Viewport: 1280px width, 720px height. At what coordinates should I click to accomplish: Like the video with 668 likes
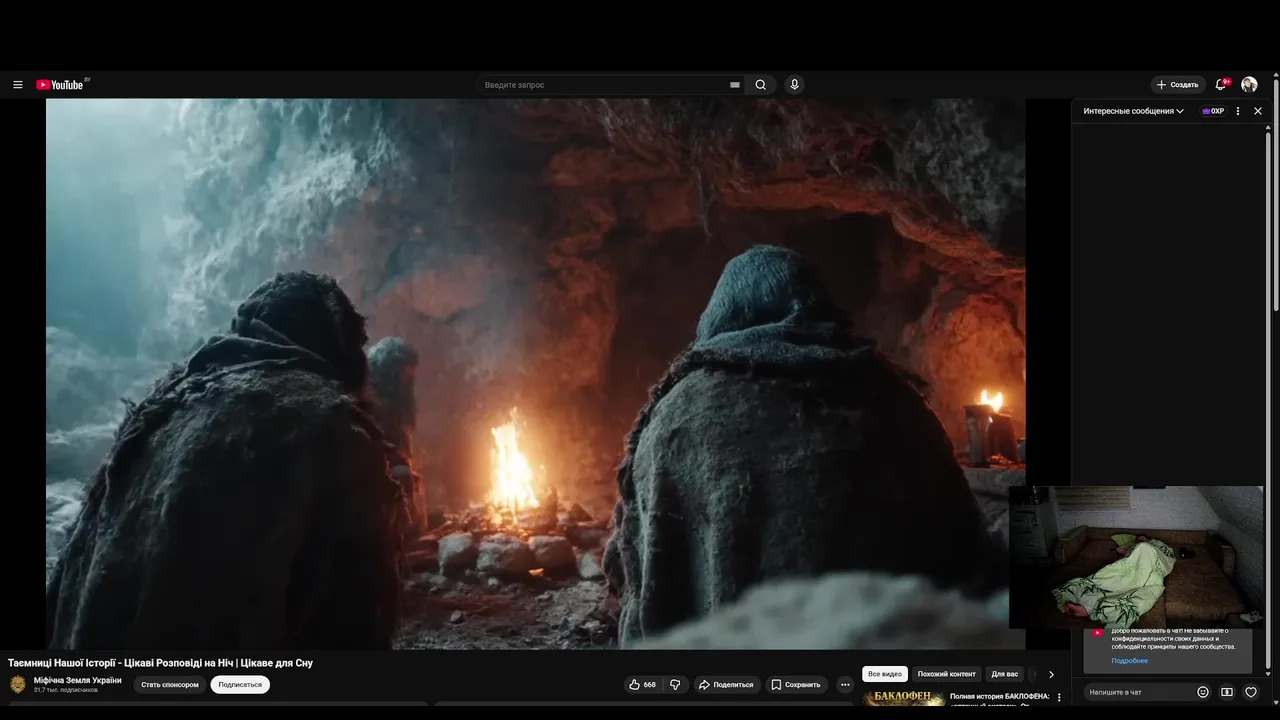point(642,685)
